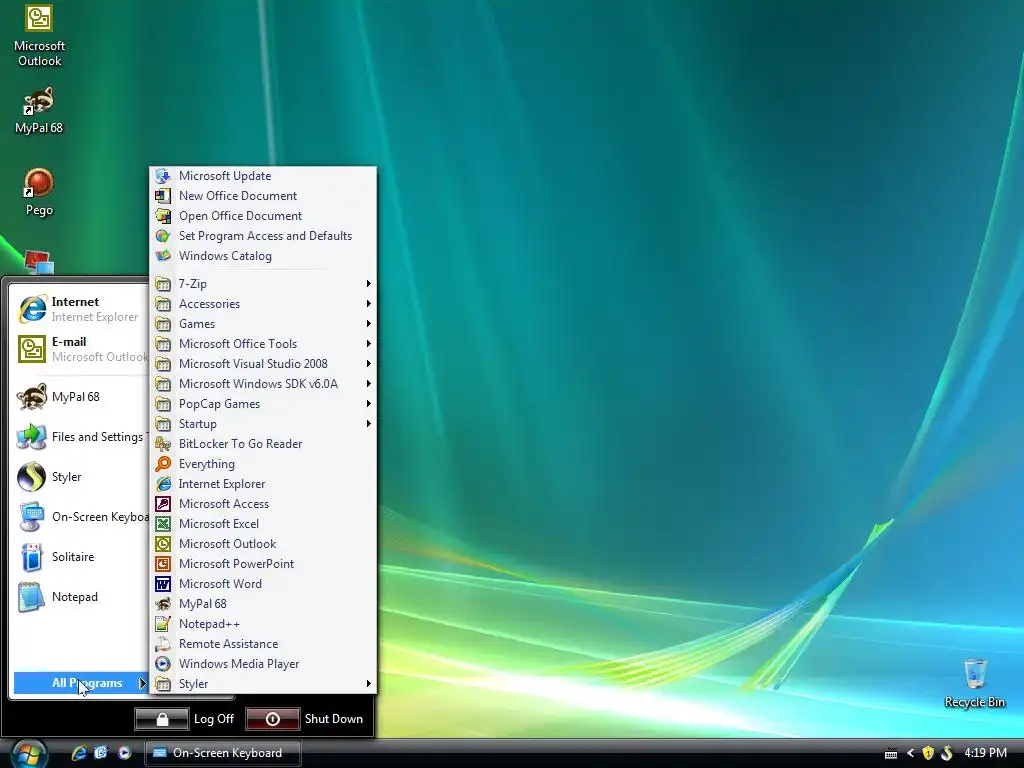Image resolution: width=1024 pixels, height=768 pixels.
Task: Expand the Games folder submenu
Action: click(263, 324)
